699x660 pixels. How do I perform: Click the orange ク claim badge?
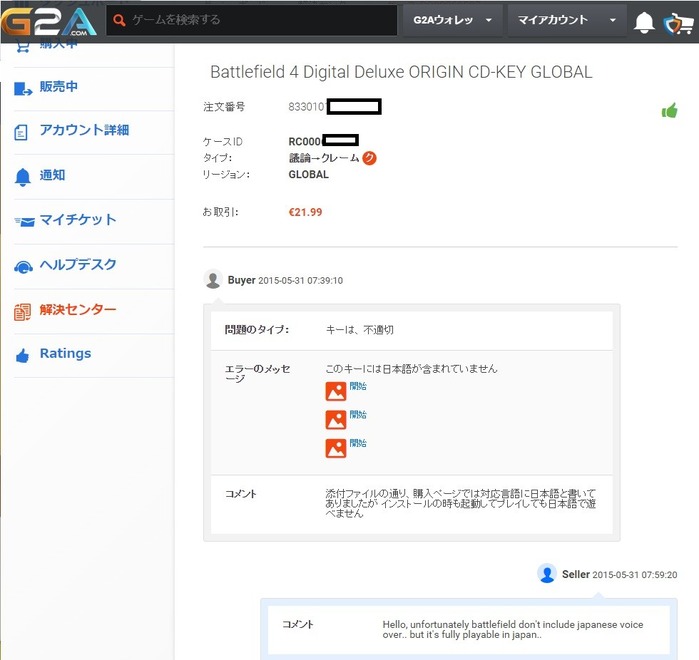369,158
